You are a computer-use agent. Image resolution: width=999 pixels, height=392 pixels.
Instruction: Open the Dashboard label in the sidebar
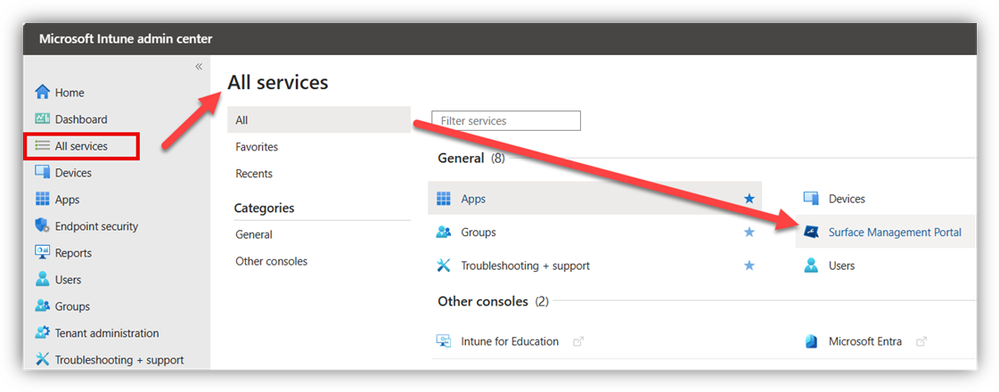click(81, 119)
